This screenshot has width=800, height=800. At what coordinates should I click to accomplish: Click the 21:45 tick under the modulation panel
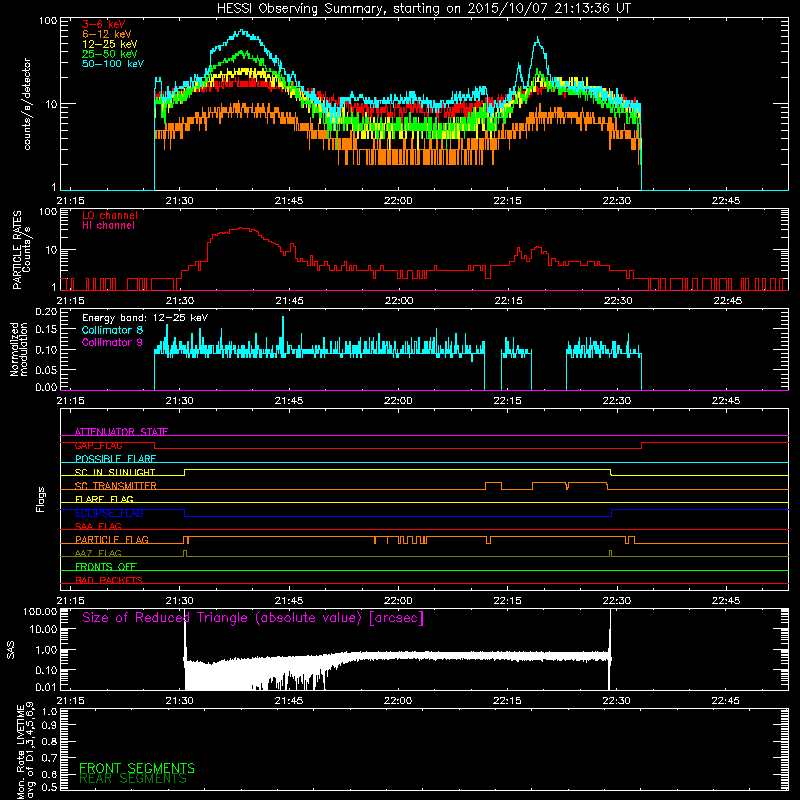point(289,401)
